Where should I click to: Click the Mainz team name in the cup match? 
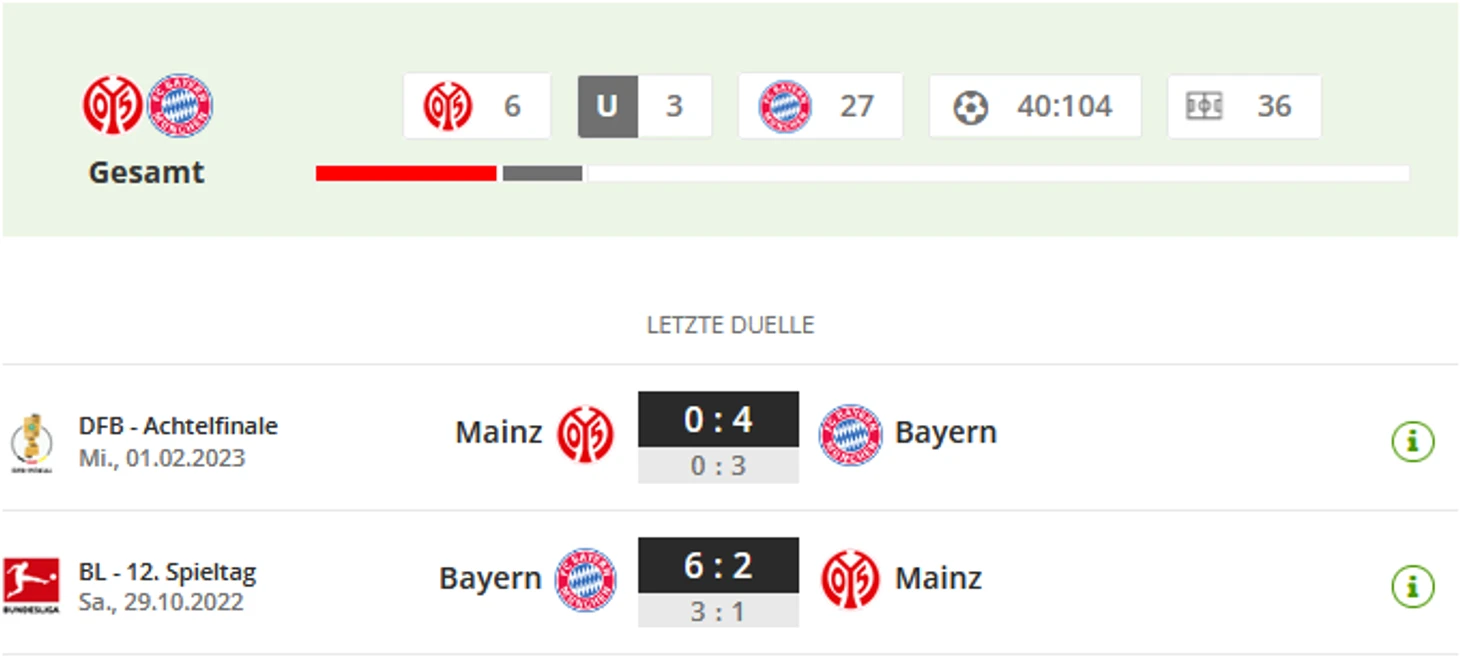(x=499, y=432)
